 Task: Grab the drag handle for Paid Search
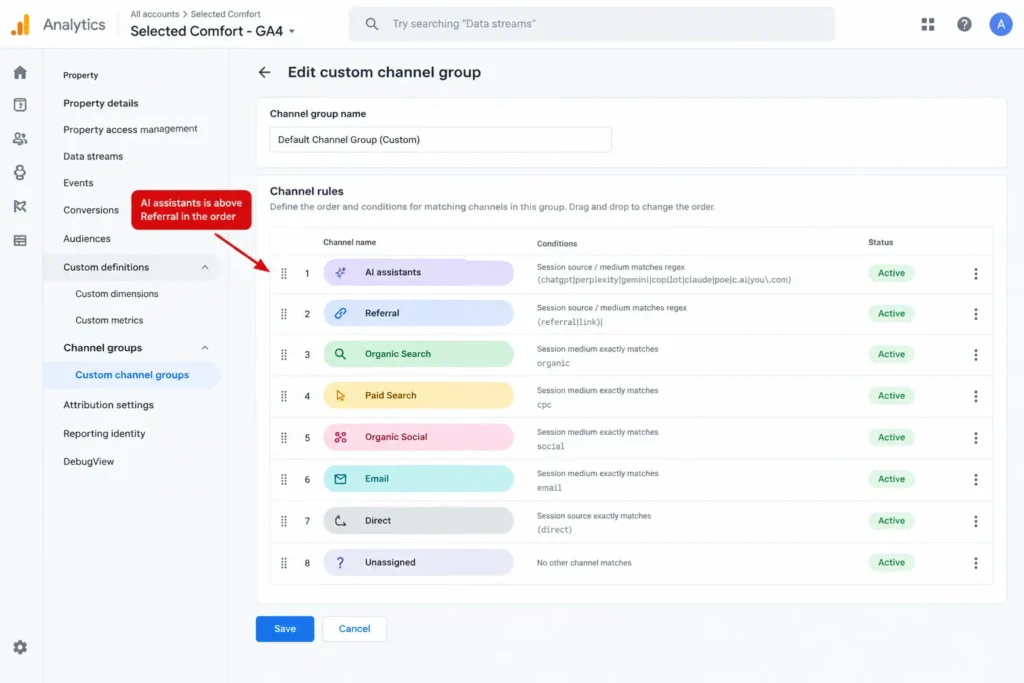click(283, 396)
